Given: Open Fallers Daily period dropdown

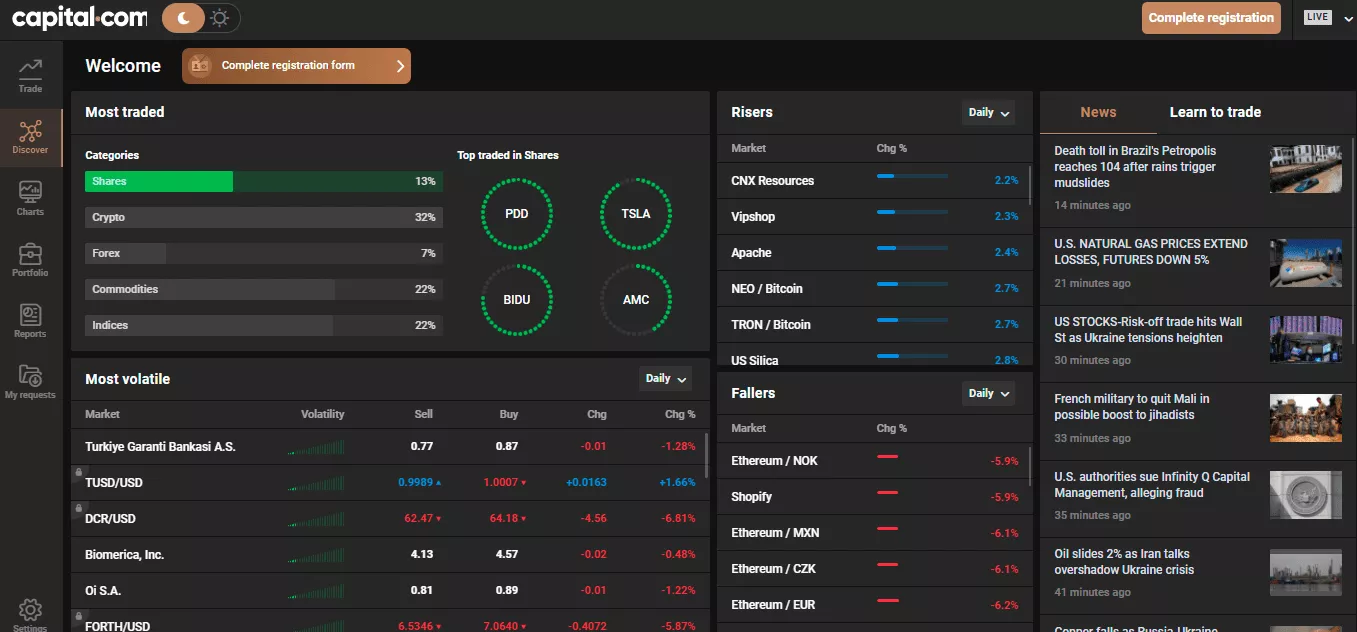Looking at the screenshot, I should point(988,394).
